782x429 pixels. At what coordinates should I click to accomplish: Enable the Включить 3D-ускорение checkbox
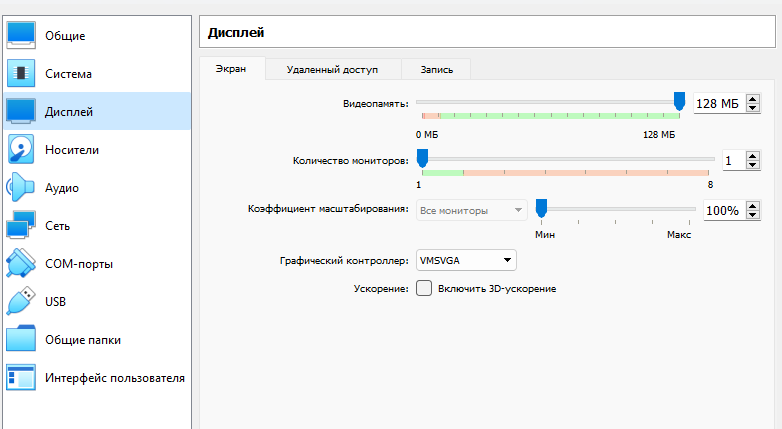click(x=424, y=288)
